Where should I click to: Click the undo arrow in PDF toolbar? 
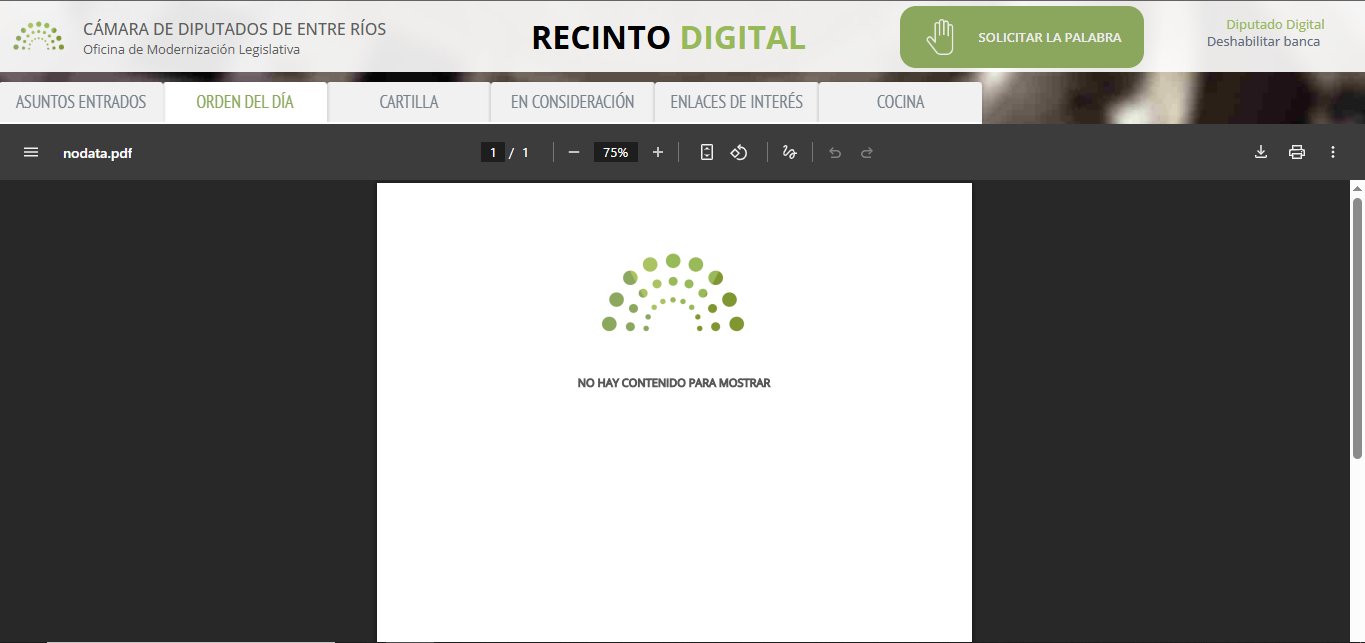coord(835,152)
